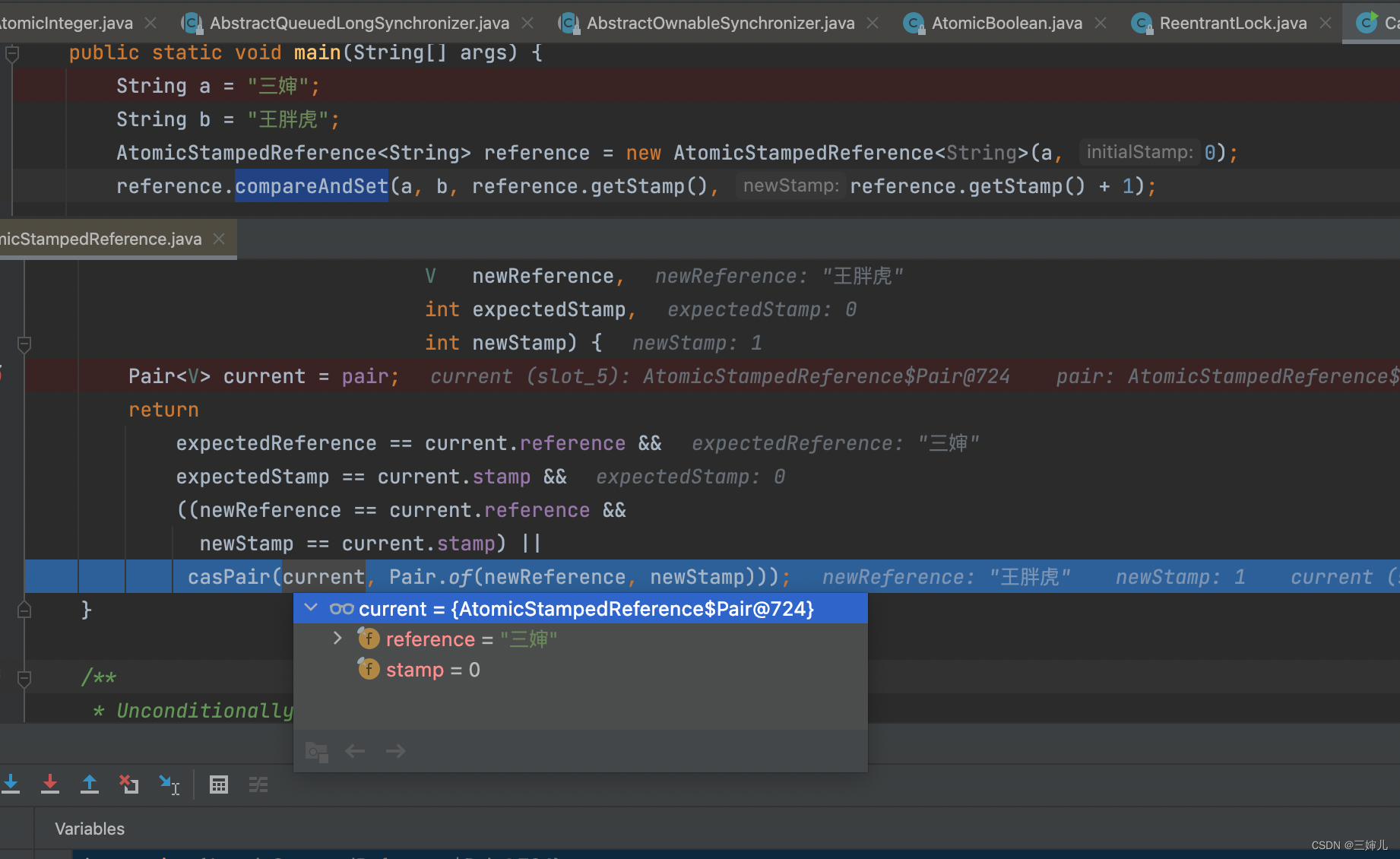This screenshot has height=859, width=1400.
Task: Click compareAndSet method call in top editor
Action: pyautogui.click(x=312, y=186)
